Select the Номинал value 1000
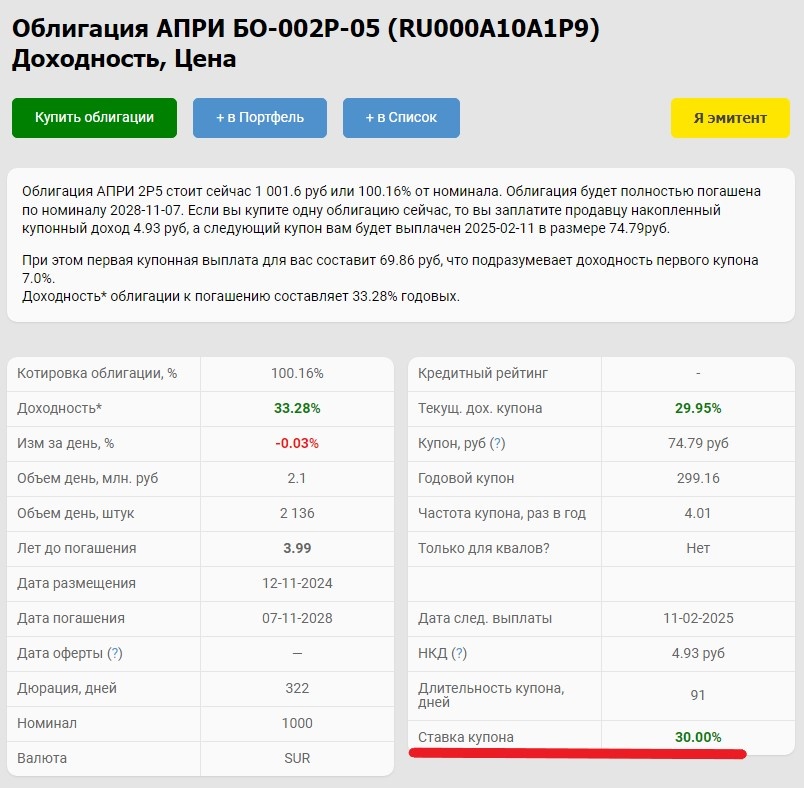The width and height of the screenshot is (804, 788). [x=297, y=723]
